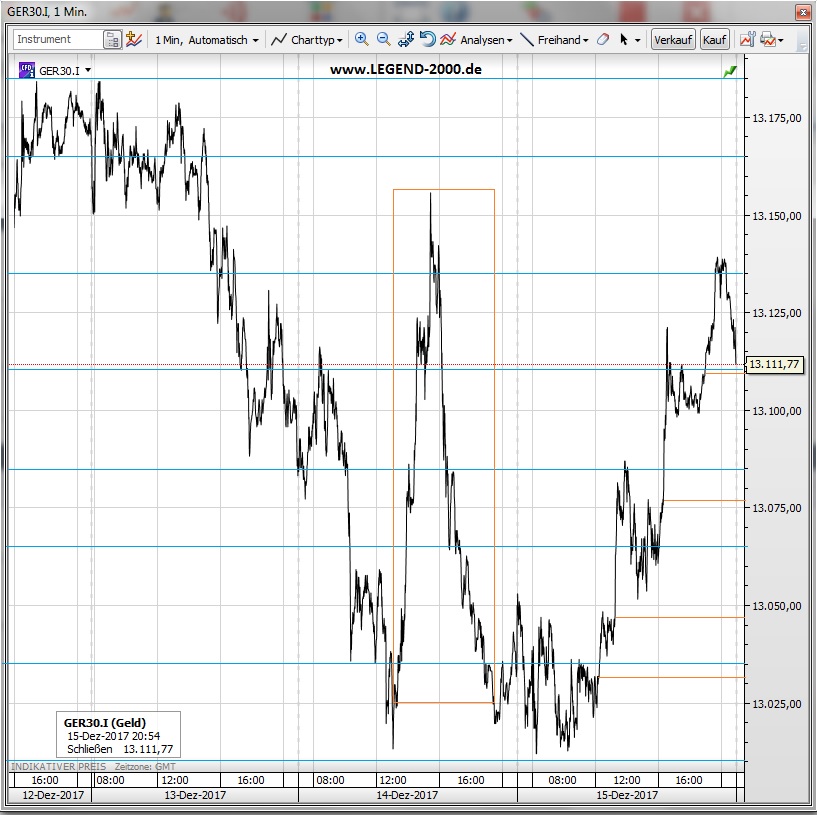
Task: Open the Charttyp dropdown
Action: tap(309, 40)
